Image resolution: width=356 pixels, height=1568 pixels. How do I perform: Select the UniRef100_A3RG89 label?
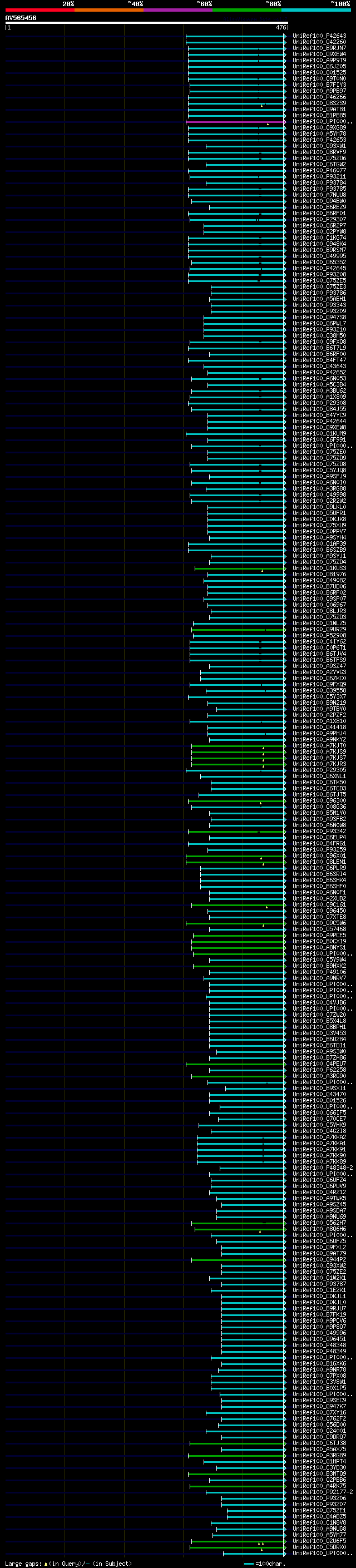tap(319, 1455)
